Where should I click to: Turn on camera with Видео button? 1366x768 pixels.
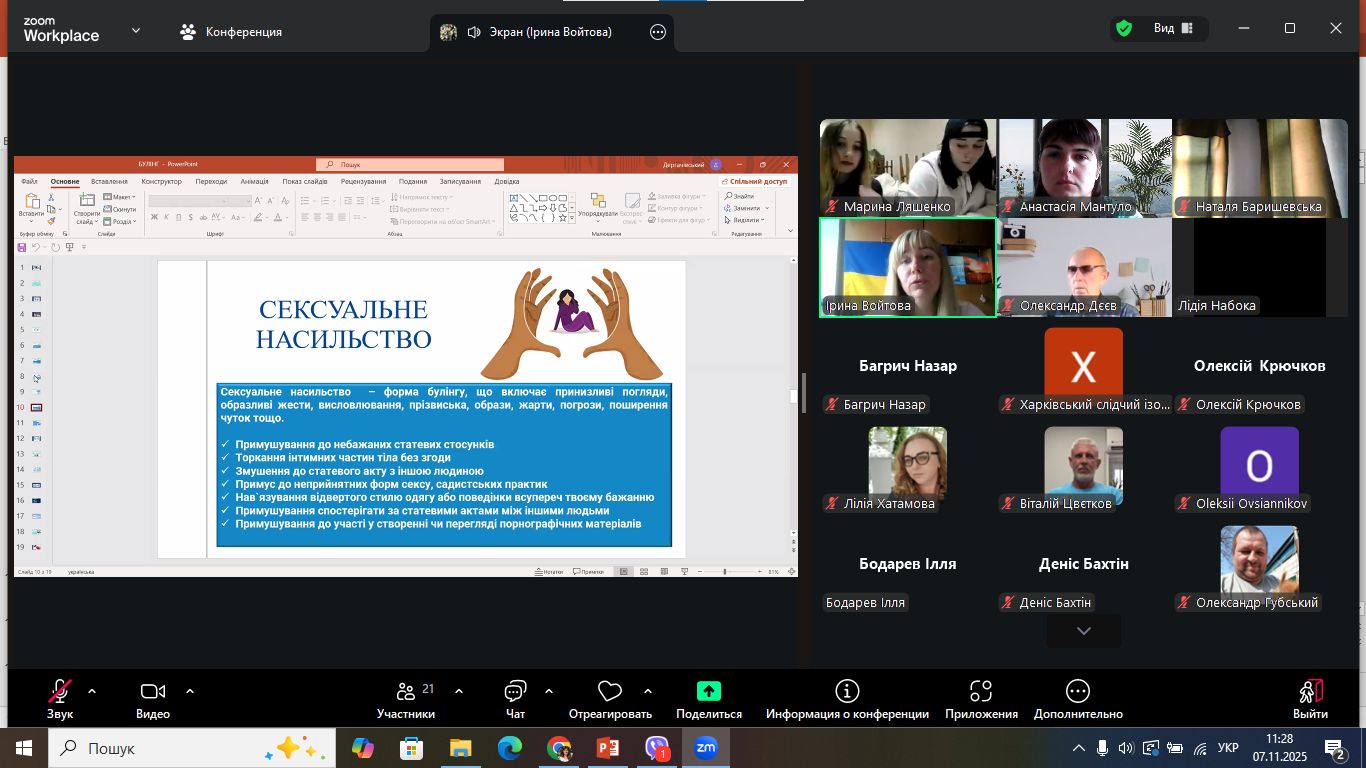click(x=153, y=692)
